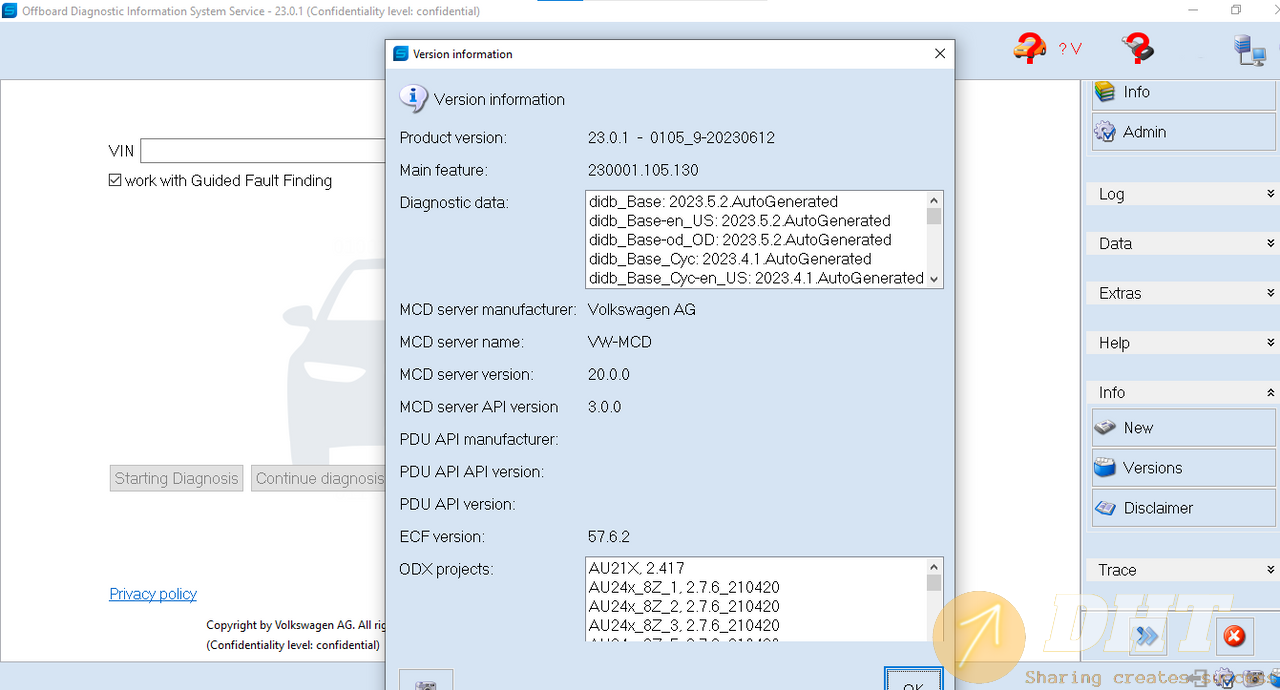Click the network server connection icon
The width and height of the screenshot is (1280, 690).
pos(1249,49)
